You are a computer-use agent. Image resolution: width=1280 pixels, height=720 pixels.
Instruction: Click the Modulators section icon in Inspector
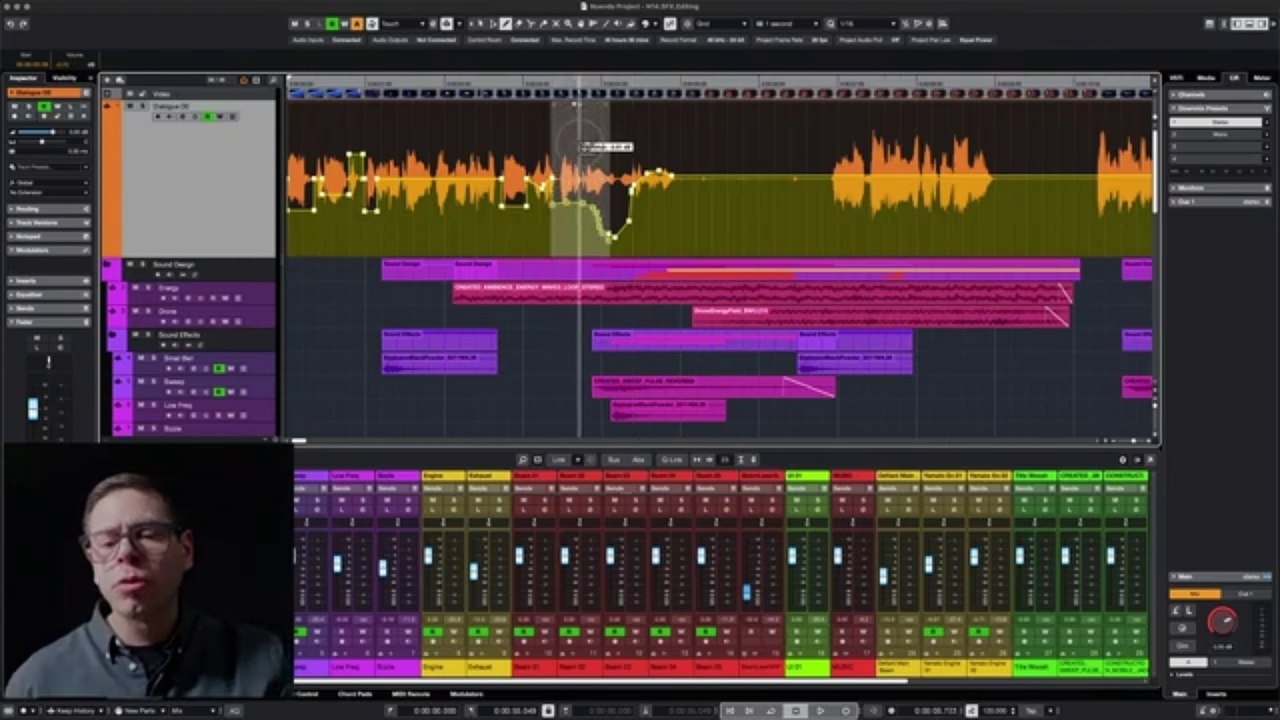[86, 250]
